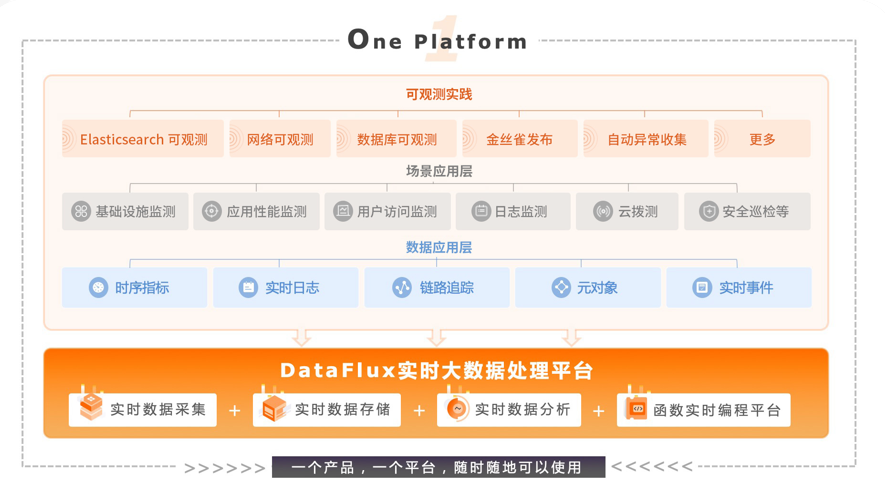885x498 pixels.
Task: Click the 一个产品，一个平台 banner
Action: click(439, 467)
